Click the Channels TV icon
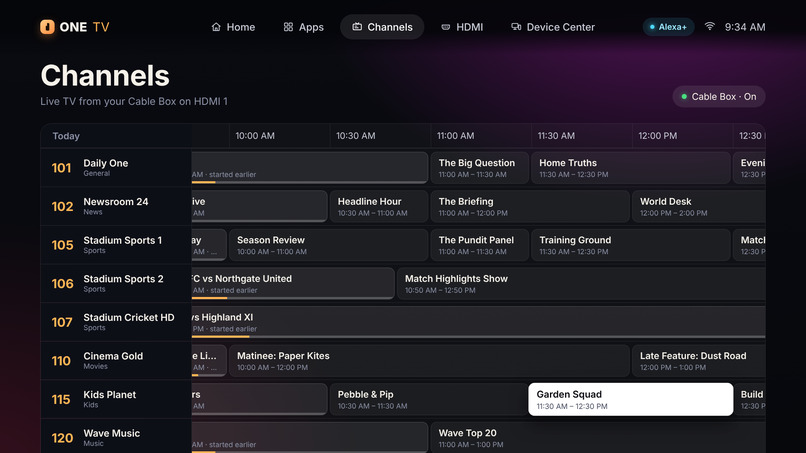The width and height of the screenshot is (806, 453). pos(357,27)
